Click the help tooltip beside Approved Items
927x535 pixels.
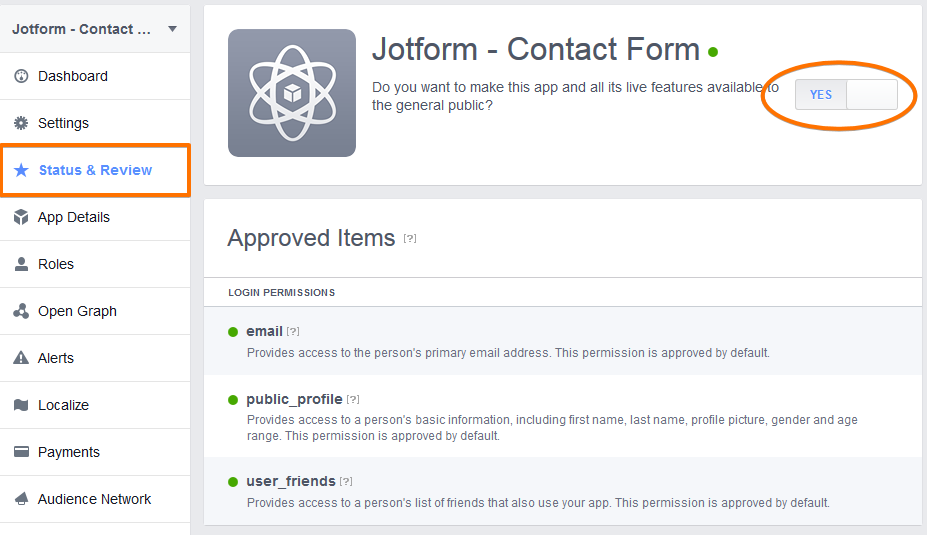(410, 239)
